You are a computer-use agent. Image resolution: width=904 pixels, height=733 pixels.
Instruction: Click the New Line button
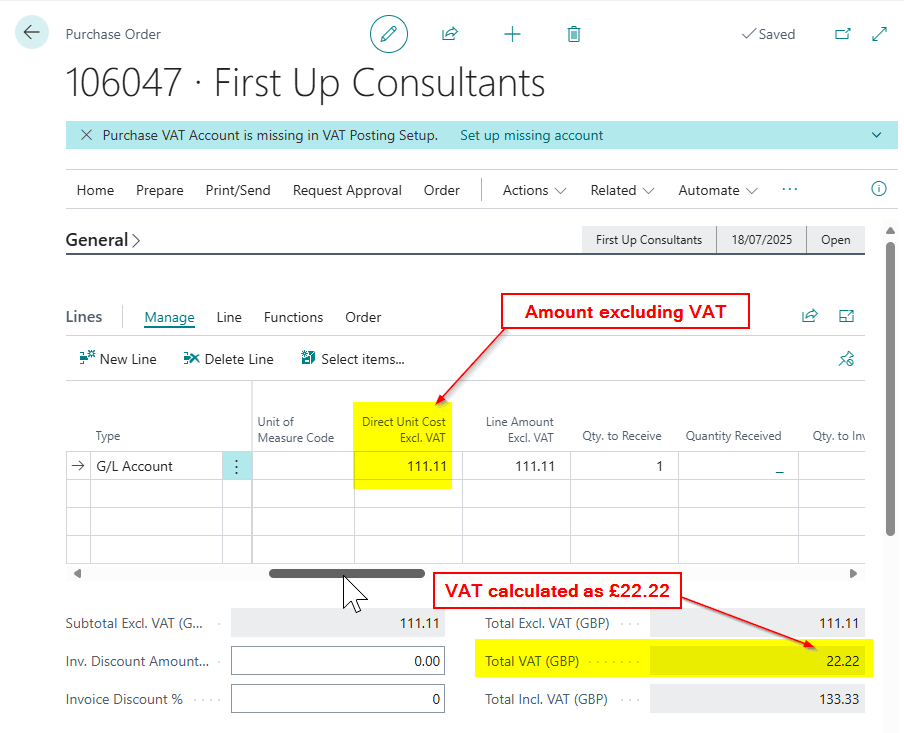click(118, 359)
